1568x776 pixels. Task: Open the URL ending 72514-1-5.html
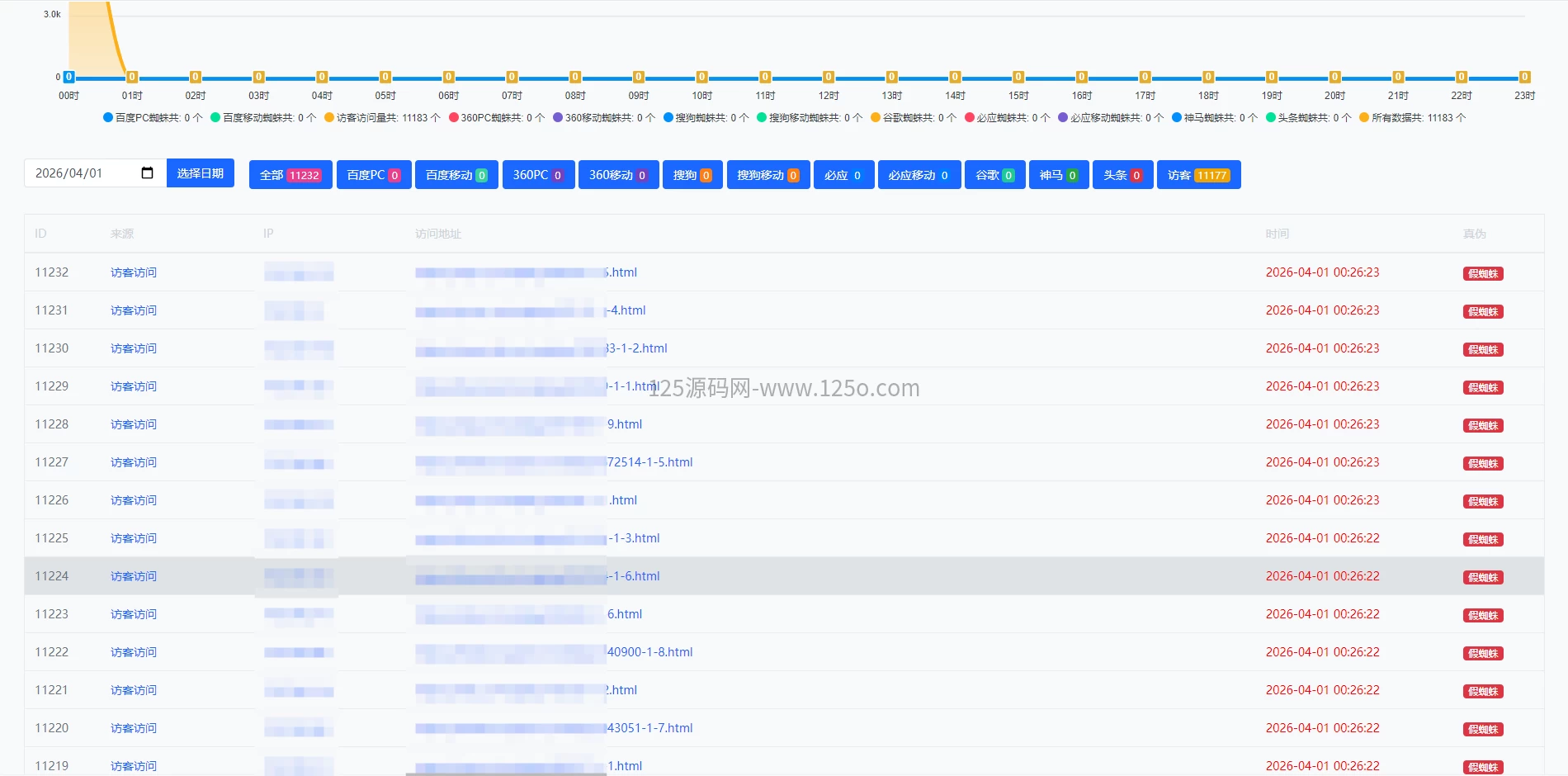(649, 462)
